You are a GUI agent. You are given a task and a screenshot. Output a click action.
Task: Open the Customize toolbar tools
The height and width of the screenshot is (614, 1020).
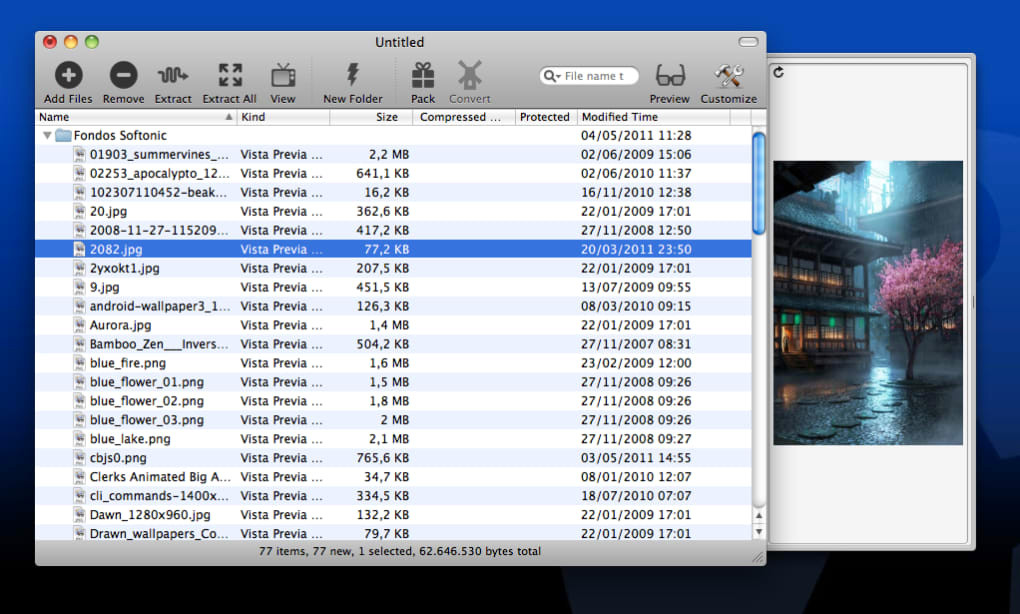(x=729, y=76)
